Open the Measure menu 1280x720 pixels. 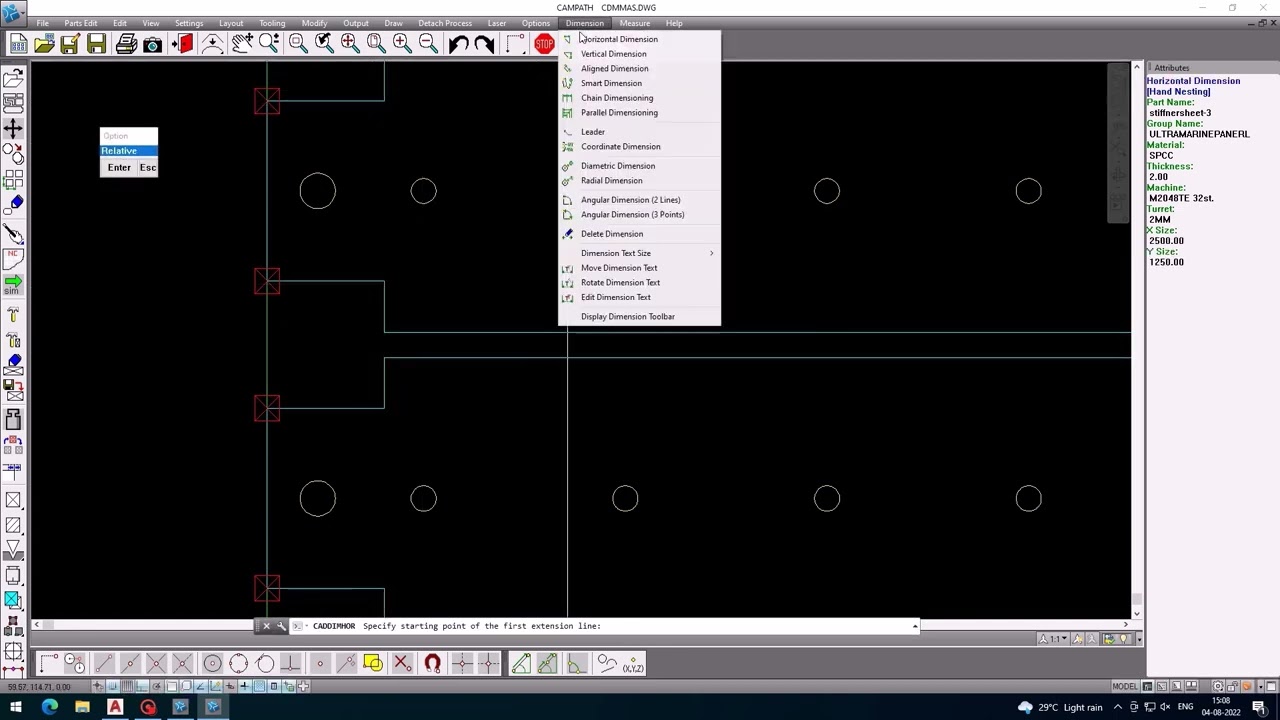pyautogui.click(x=635, y=23)
